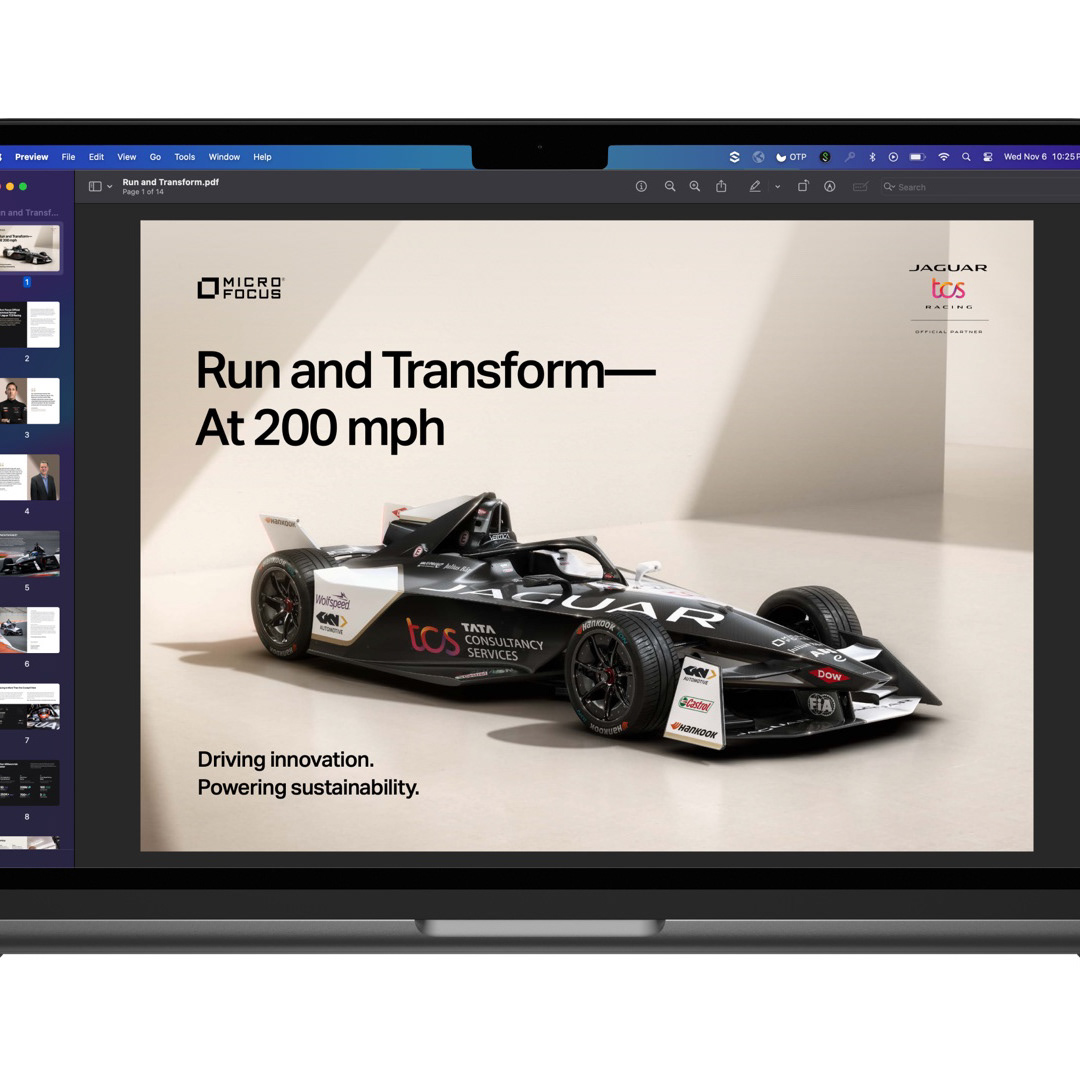
Task: Click the 'Powering sustainability.' text line
Action: pos(308,788)
